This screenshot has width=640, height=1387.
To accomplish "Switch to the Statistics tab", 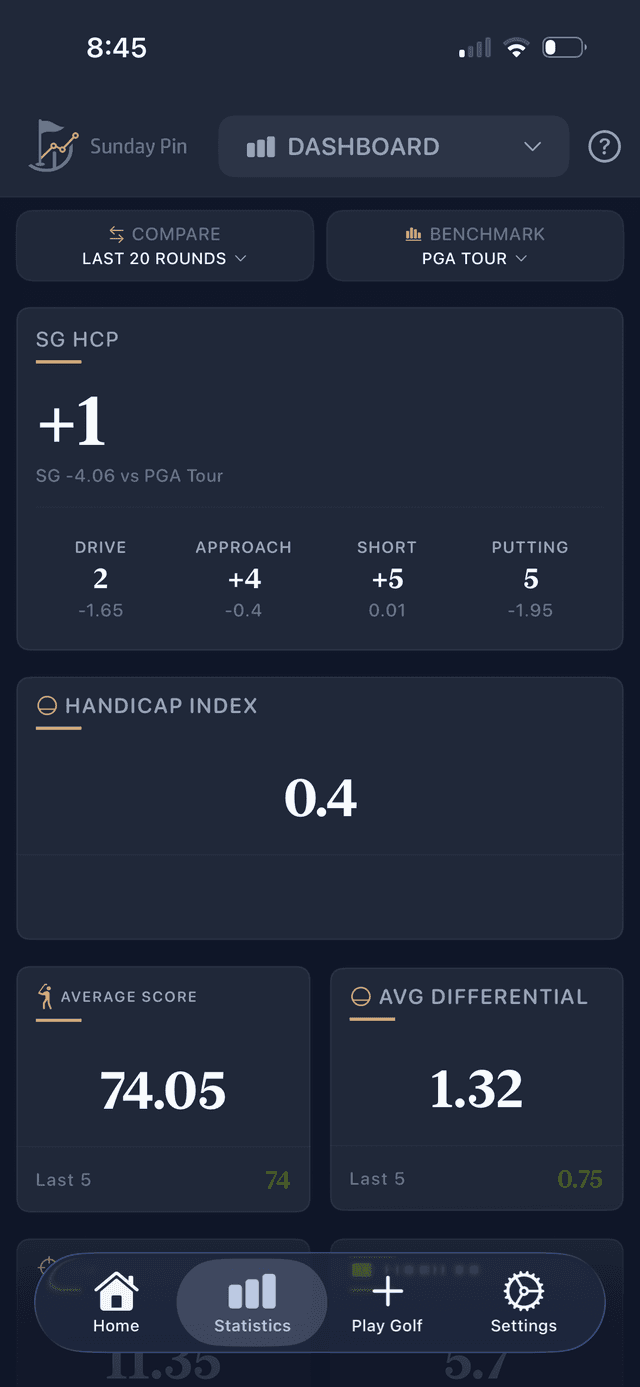I will (251, 1303).
